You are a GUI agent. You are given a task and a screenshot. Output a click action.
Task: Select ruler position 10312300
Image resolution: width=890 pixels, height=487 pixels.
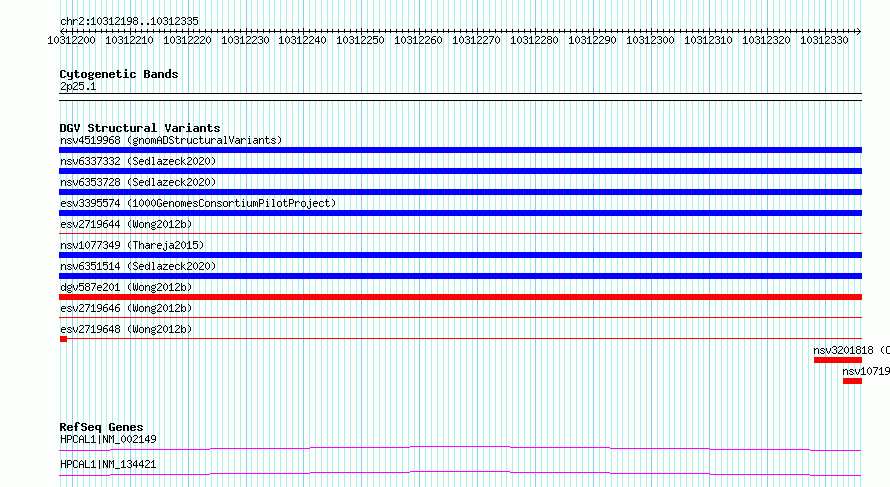pos(650,40)
